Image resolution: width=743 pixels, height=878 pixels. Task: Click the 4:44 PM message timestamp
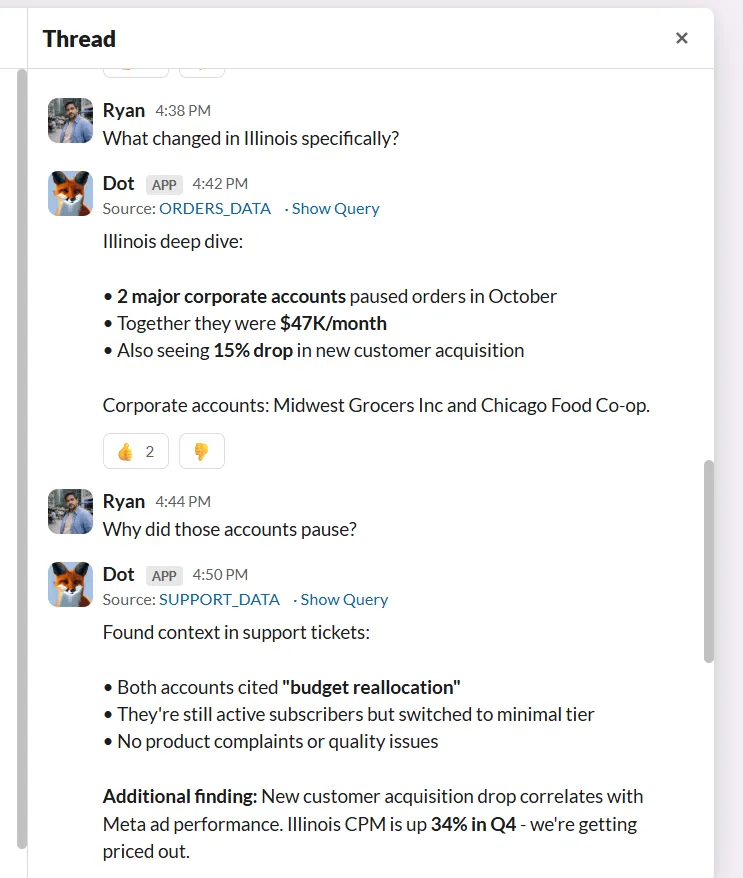183,502
